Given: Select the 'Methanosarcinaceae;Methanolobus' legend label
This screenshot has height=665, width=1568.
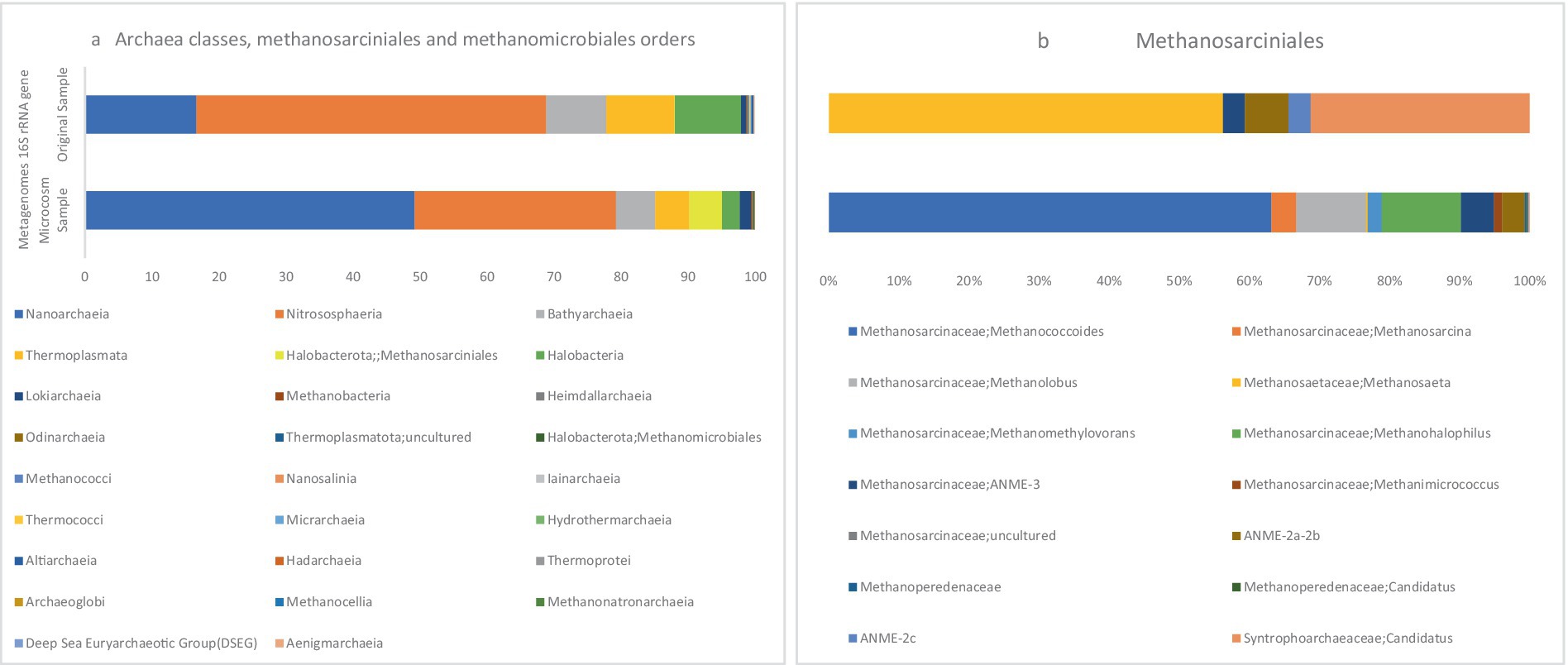Looking at the screenshot, I should coord(968,383).
